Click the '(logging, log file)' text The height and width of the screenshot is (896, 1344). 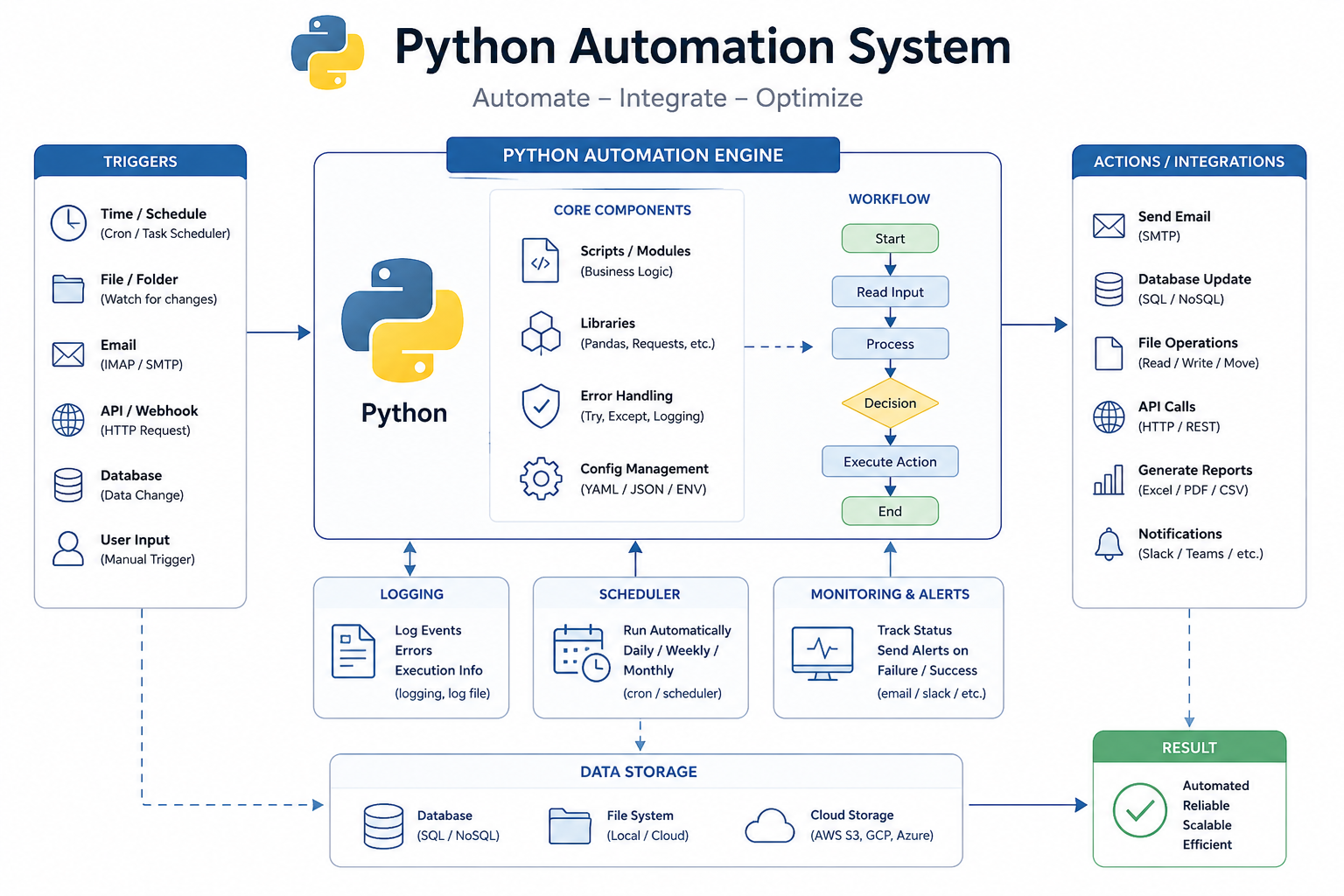point(442,694)
